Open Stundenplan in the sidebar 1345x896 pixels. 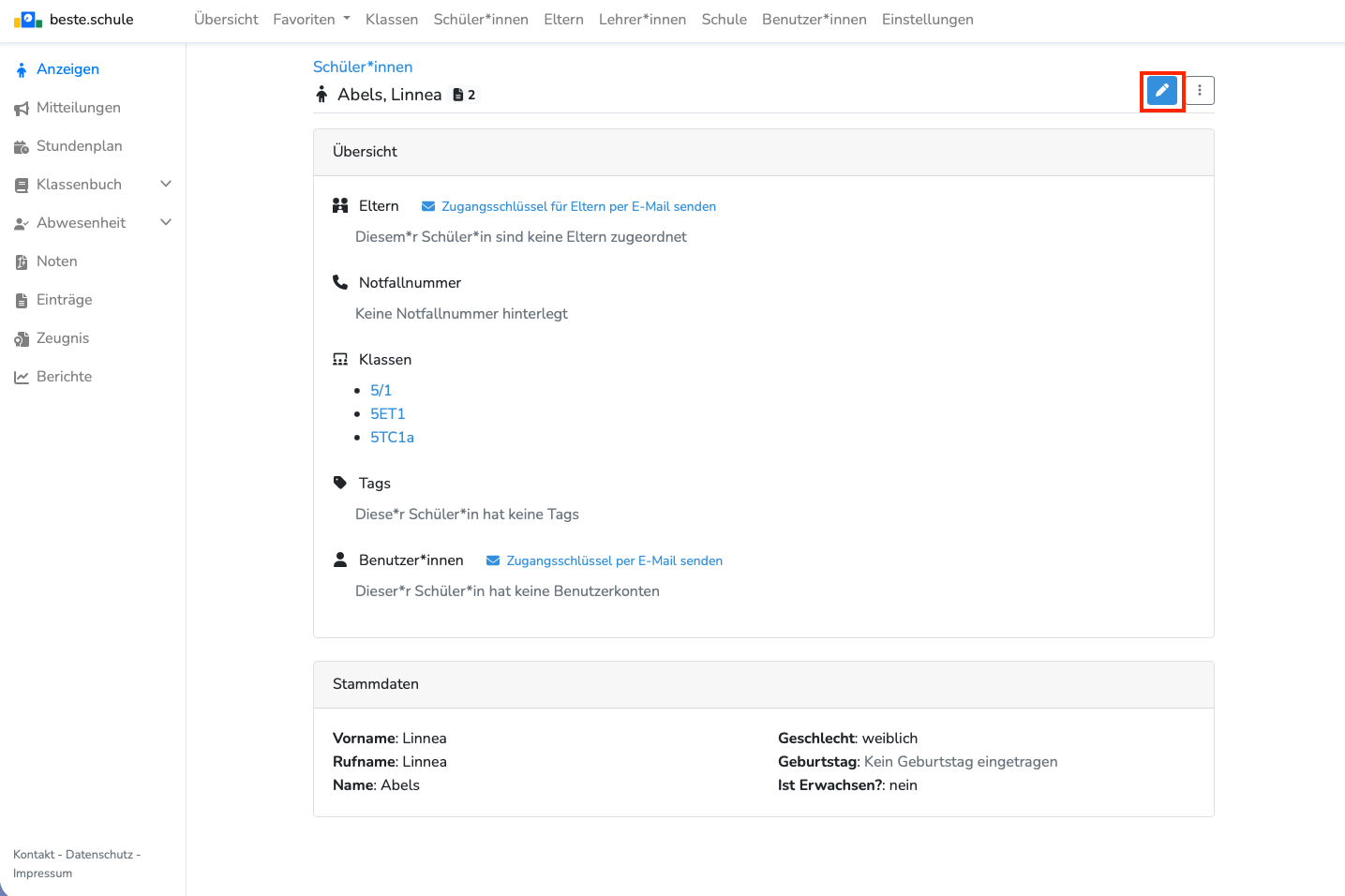pyautogui.click(x=79, y=146)
